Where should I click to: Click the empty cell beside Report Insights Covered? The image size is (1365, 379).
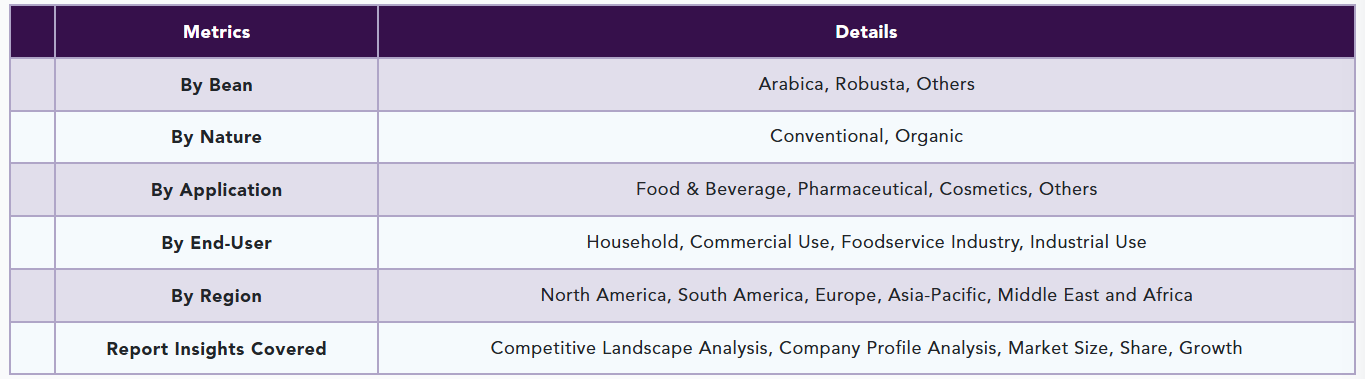(x=32, y=348)
